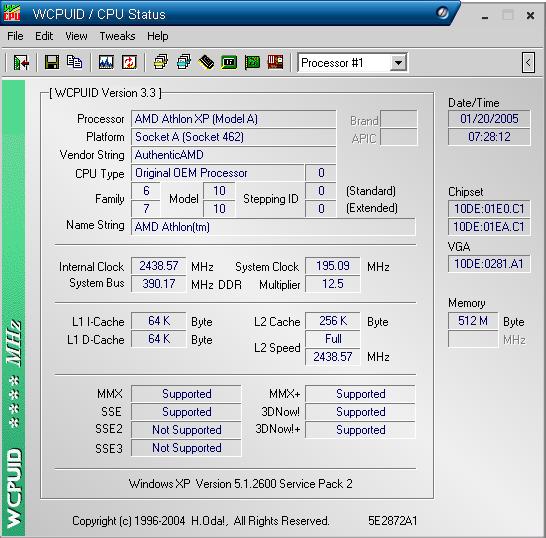546x538 pixels.
Task: Open the yellow stacked windows feature icon
Action: [x=161, y=63]
